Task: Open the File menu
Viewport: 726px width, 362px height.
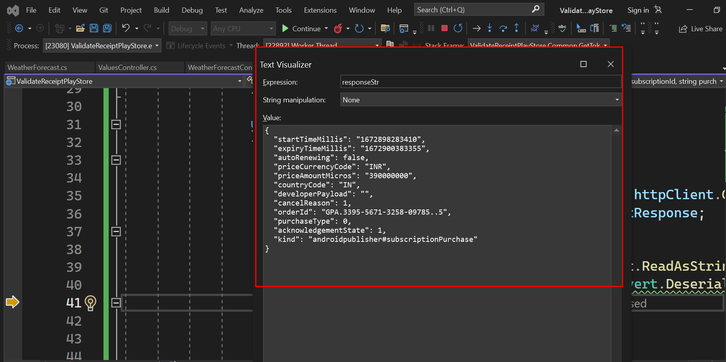Action: [31, 10]
